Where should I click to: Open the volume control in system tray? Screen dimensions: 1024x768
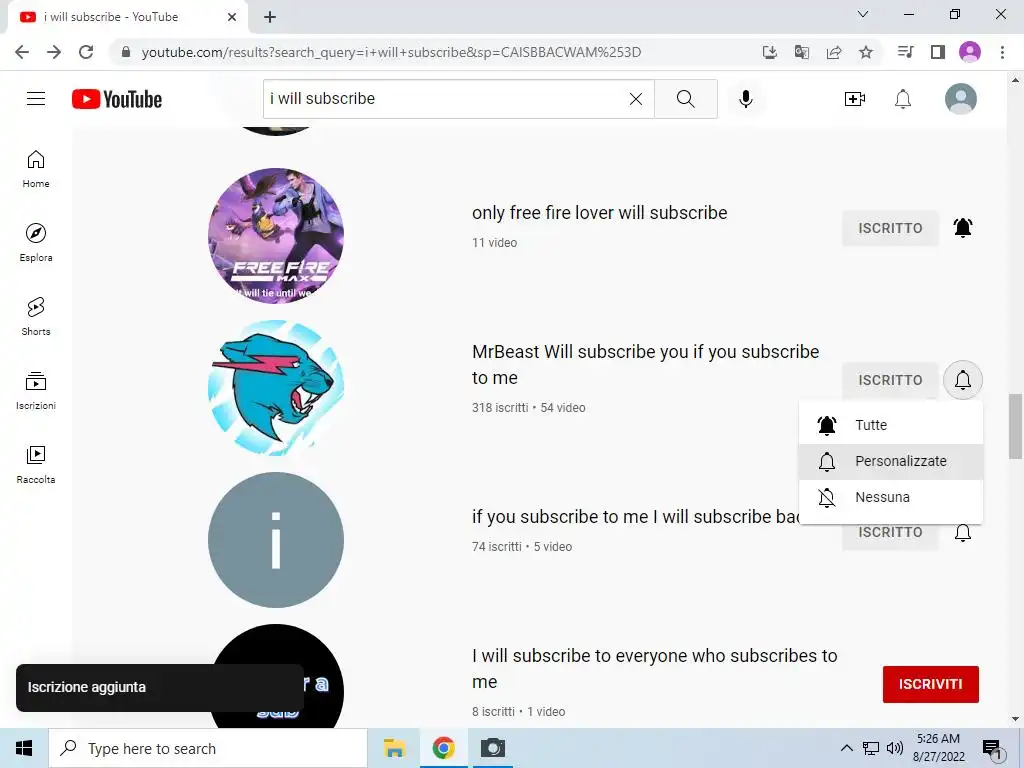[x=895, y=748]
